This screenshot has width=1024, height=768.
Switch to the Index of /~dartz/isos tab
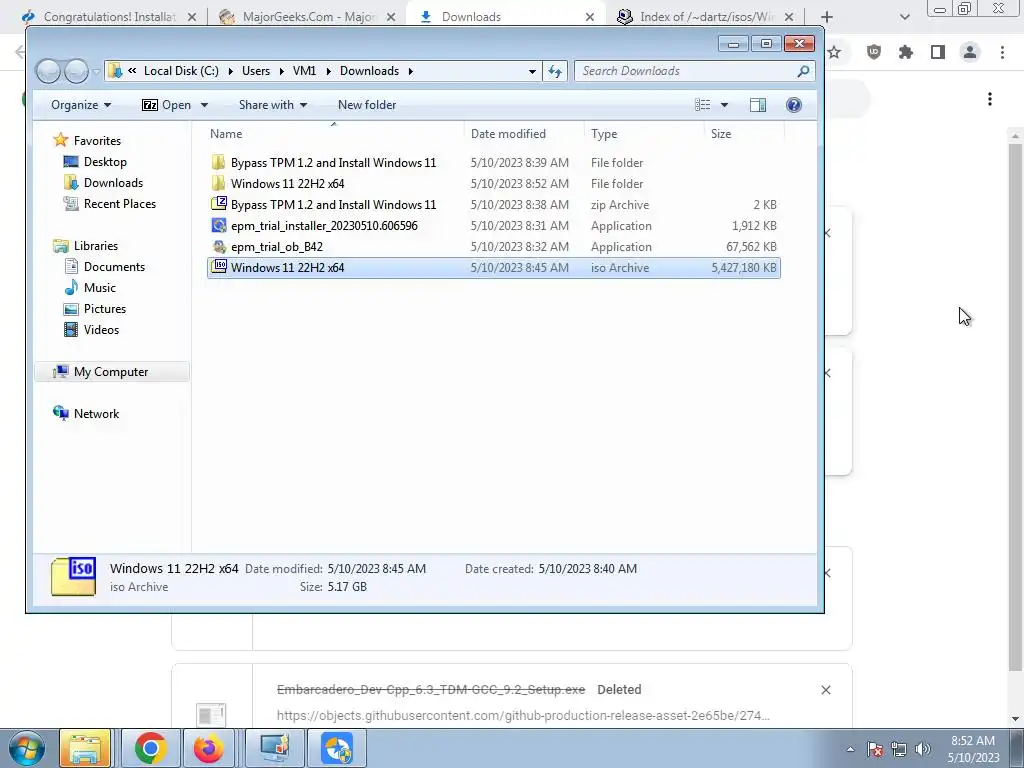(705, 17)
